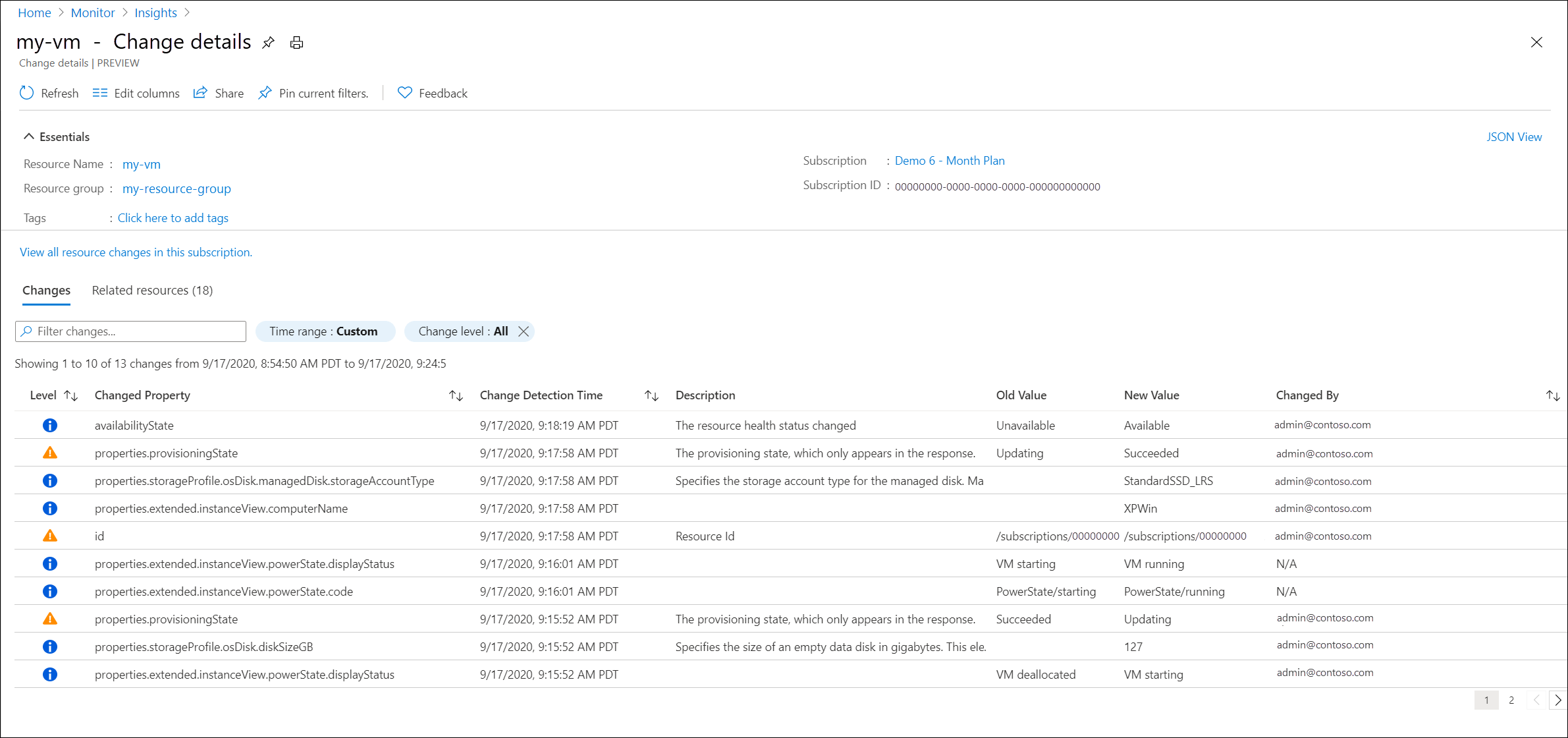Image resolution: width=1568 pixels, height=738 pixels.
Task: Click the Share icon
Action: pyautogui.click(x=200, y=93)
